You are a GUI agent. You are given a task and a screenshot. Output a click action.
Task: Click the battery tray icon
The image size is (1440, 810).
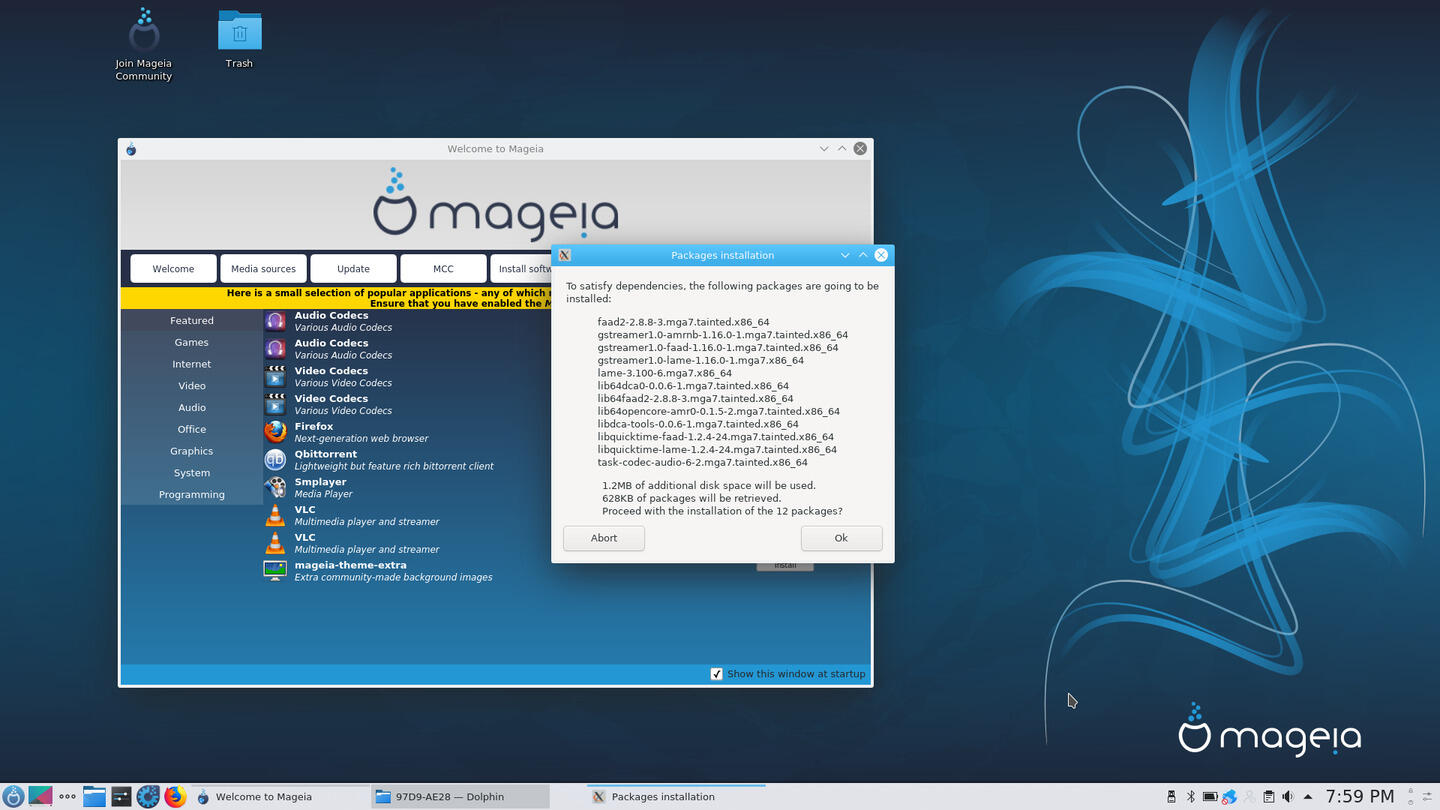coord(1210,797)
